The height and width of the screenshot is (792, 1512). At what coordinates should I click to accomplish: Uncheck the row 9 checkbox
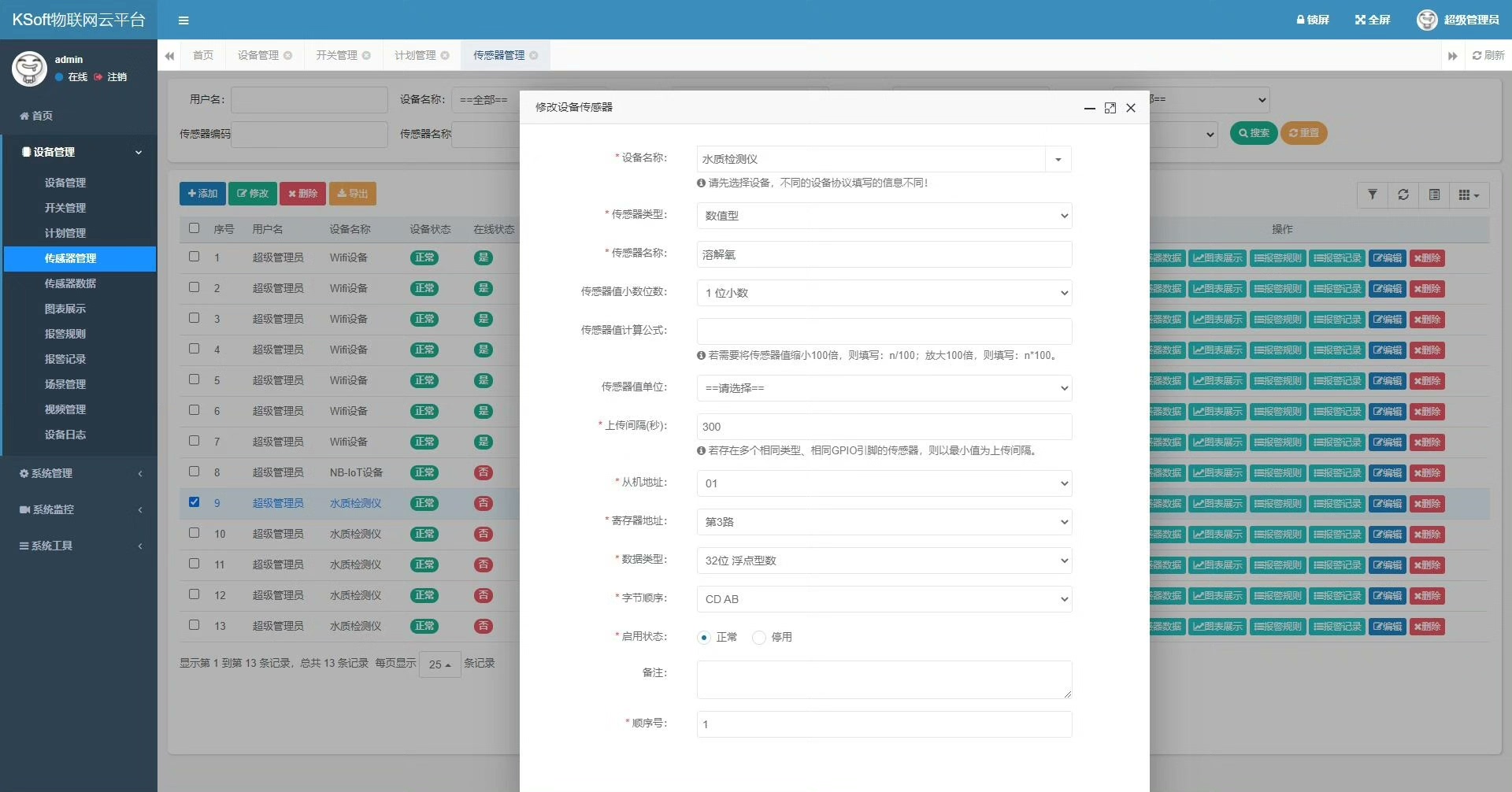point(195,502)
